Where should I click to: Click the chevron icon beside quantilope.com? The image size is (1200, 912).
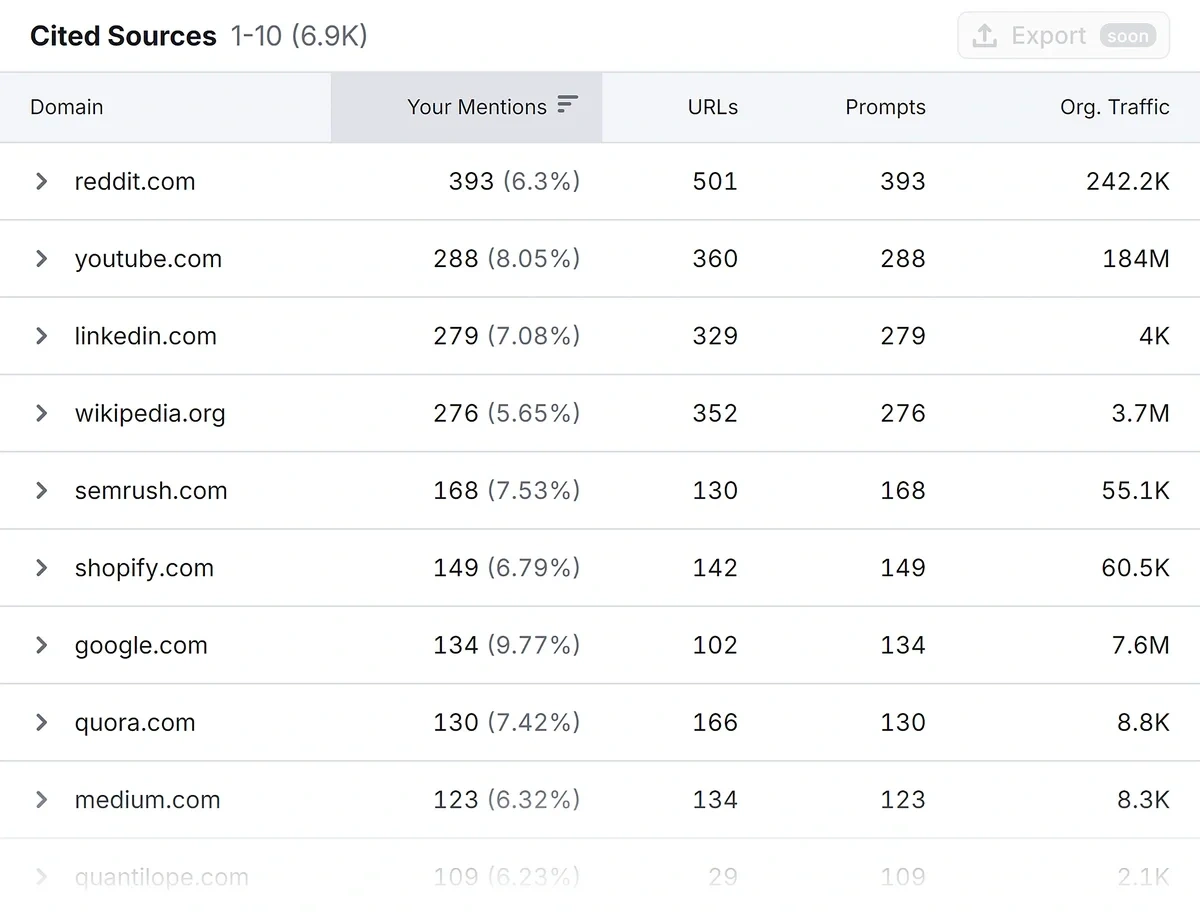point(40,877)
